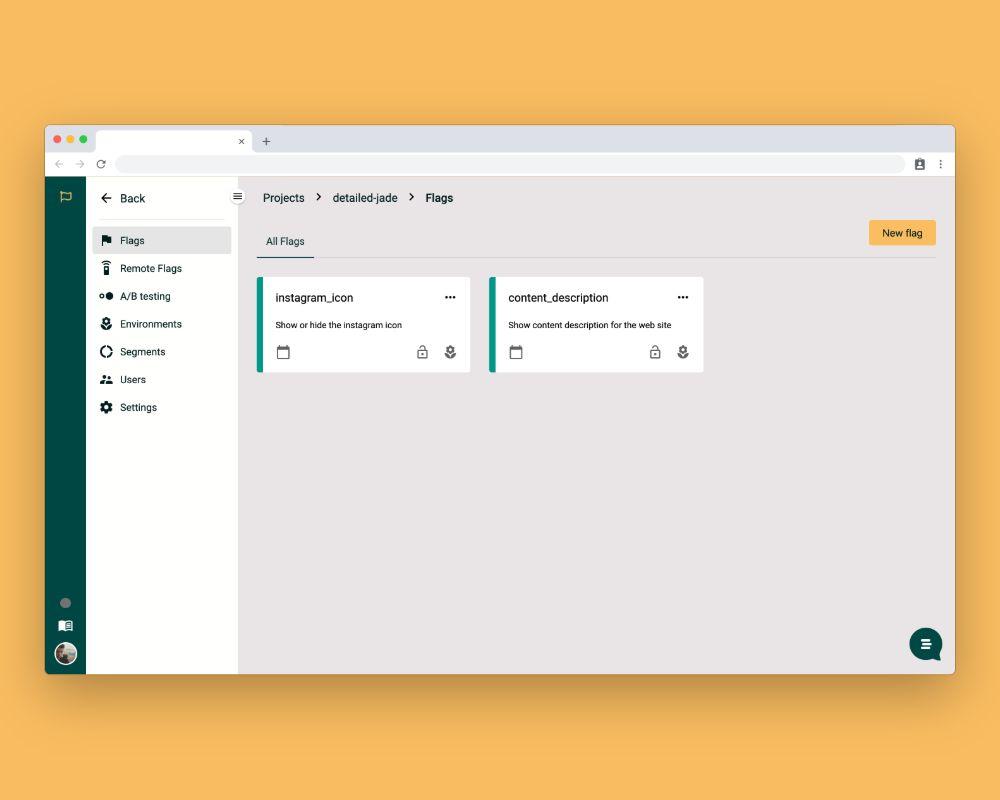Viewport: 1000px width, 800px height.
Task: Click environments icon on instagram_icon card
Action: pos(450,352)
